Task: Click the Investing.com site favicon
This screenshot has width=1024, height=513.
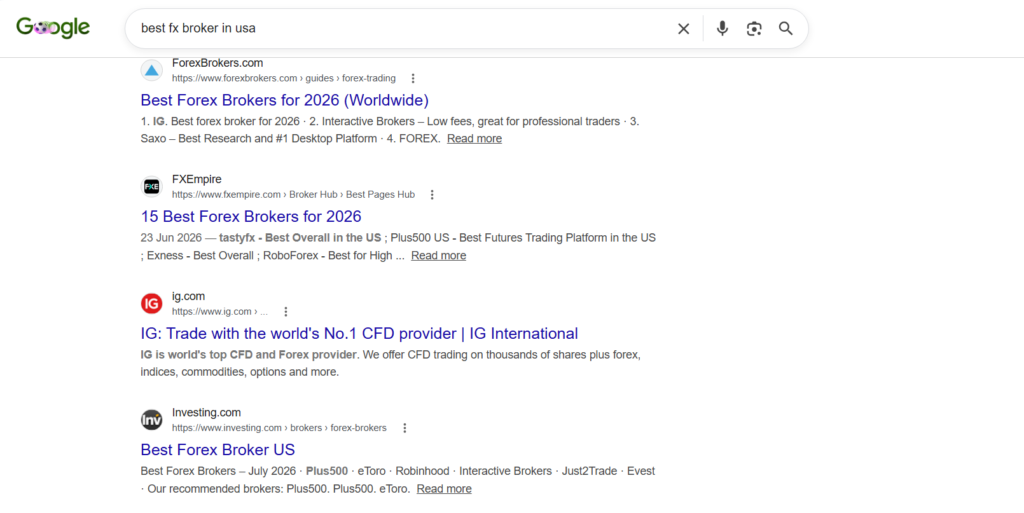Action: pyautogui.click(x=152, y=420)
